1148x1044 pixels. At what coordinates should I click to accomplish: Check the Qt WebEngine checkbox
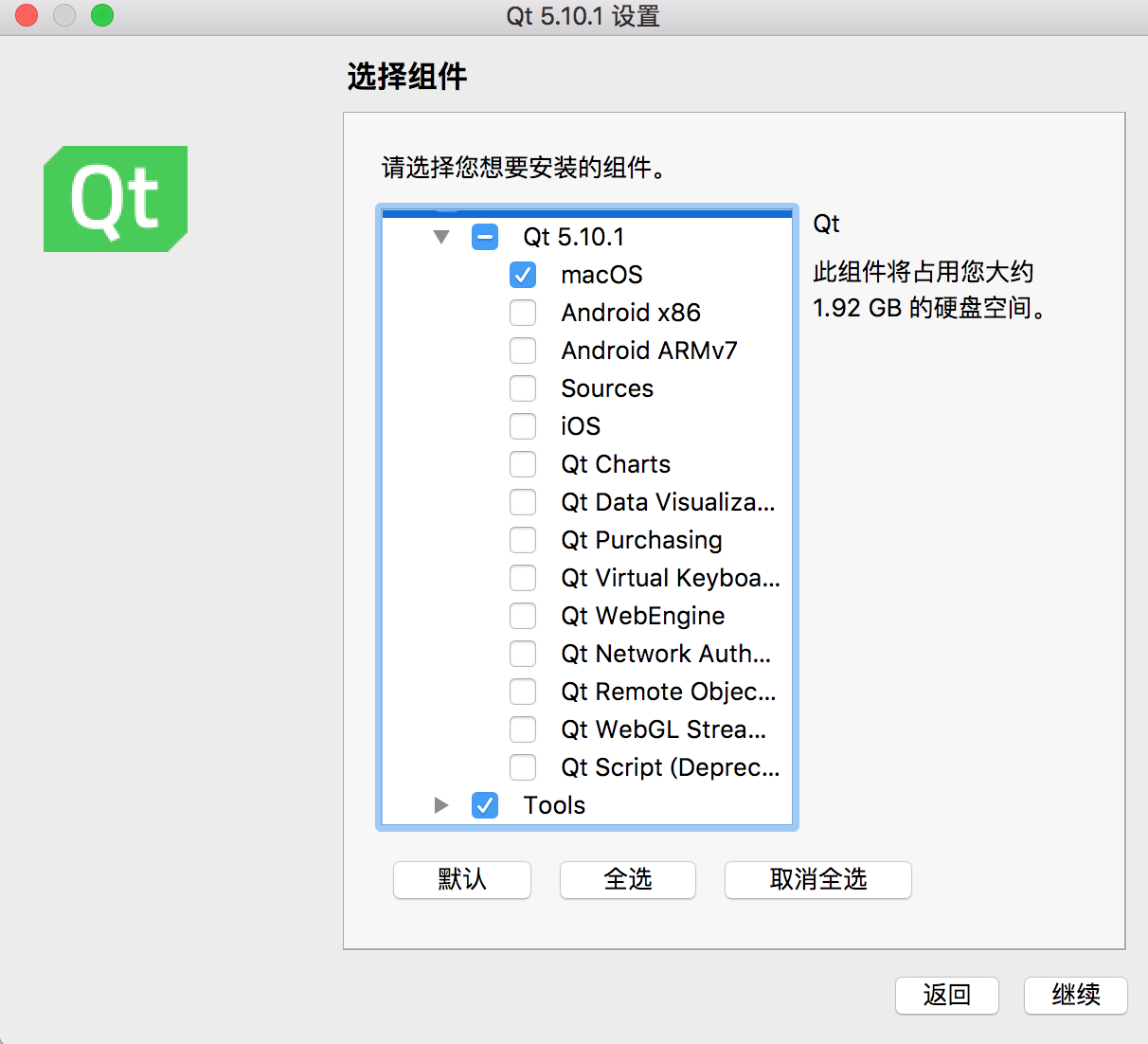tap(523, 616)
